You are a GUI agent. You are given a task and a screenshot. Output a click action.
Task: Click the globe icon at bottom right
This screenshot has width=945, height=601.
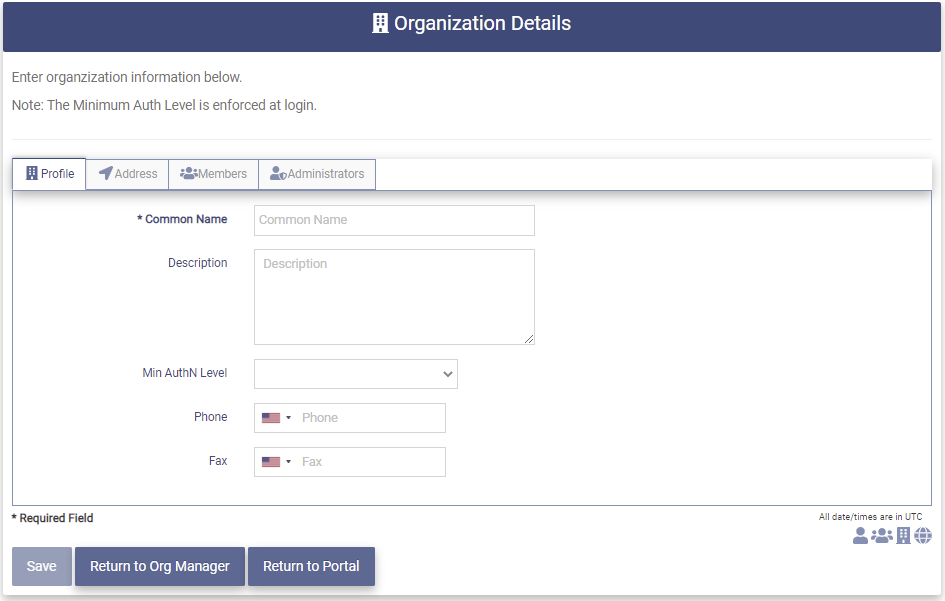[x=923, y=535]
